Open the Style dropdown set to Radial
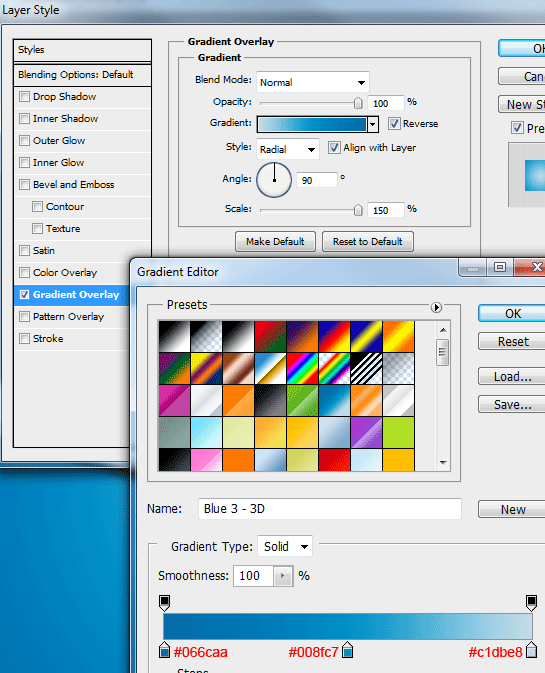Viewport: 545px width, 673px height. 288,149
